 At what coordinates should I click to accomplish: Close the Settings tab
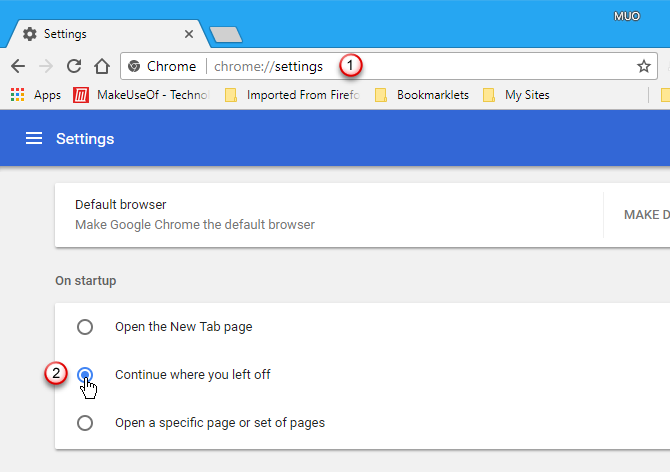[188, 34]
